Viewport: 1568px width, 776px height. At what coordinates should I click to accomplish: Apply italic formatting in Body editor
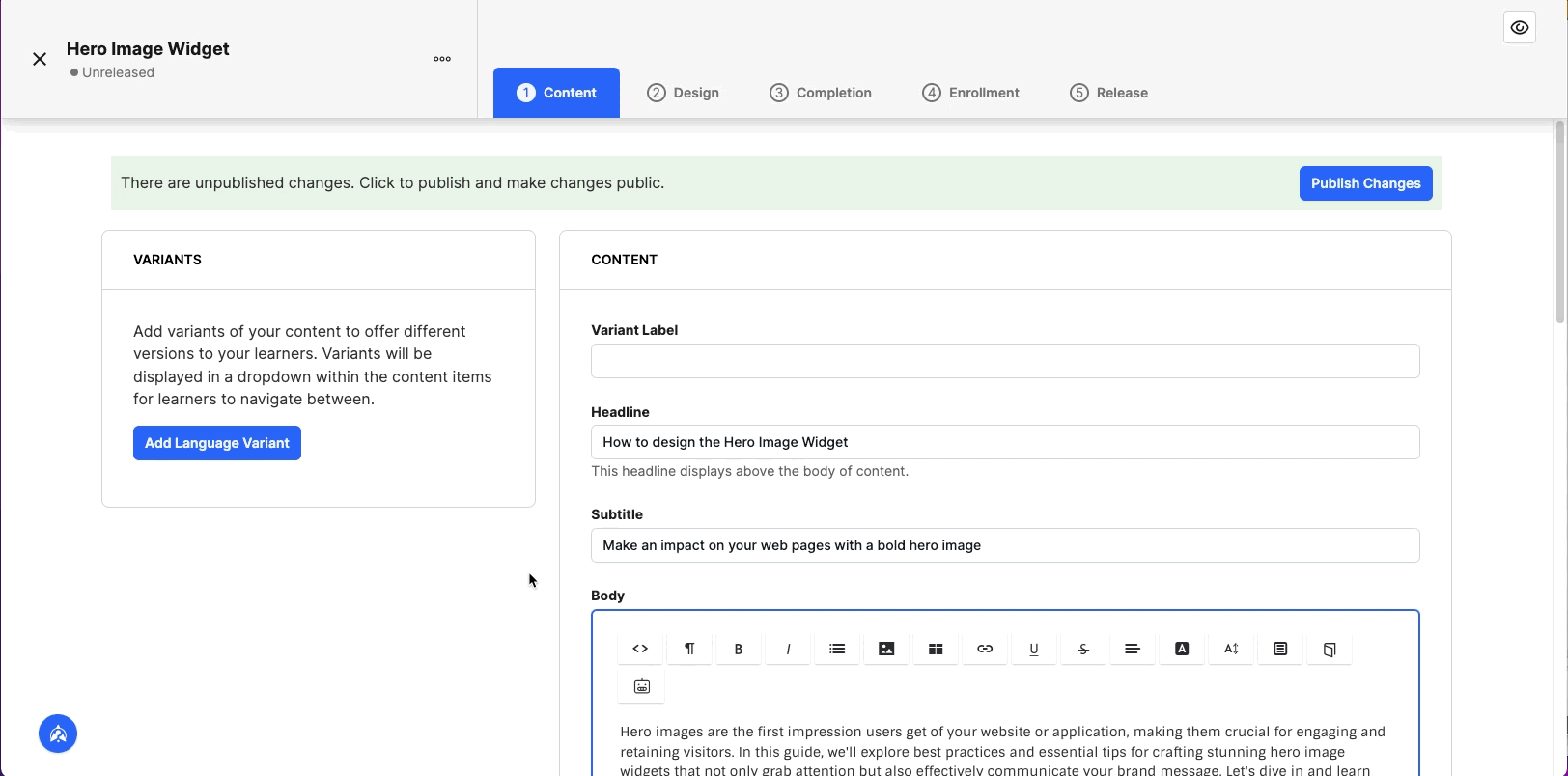788,649
